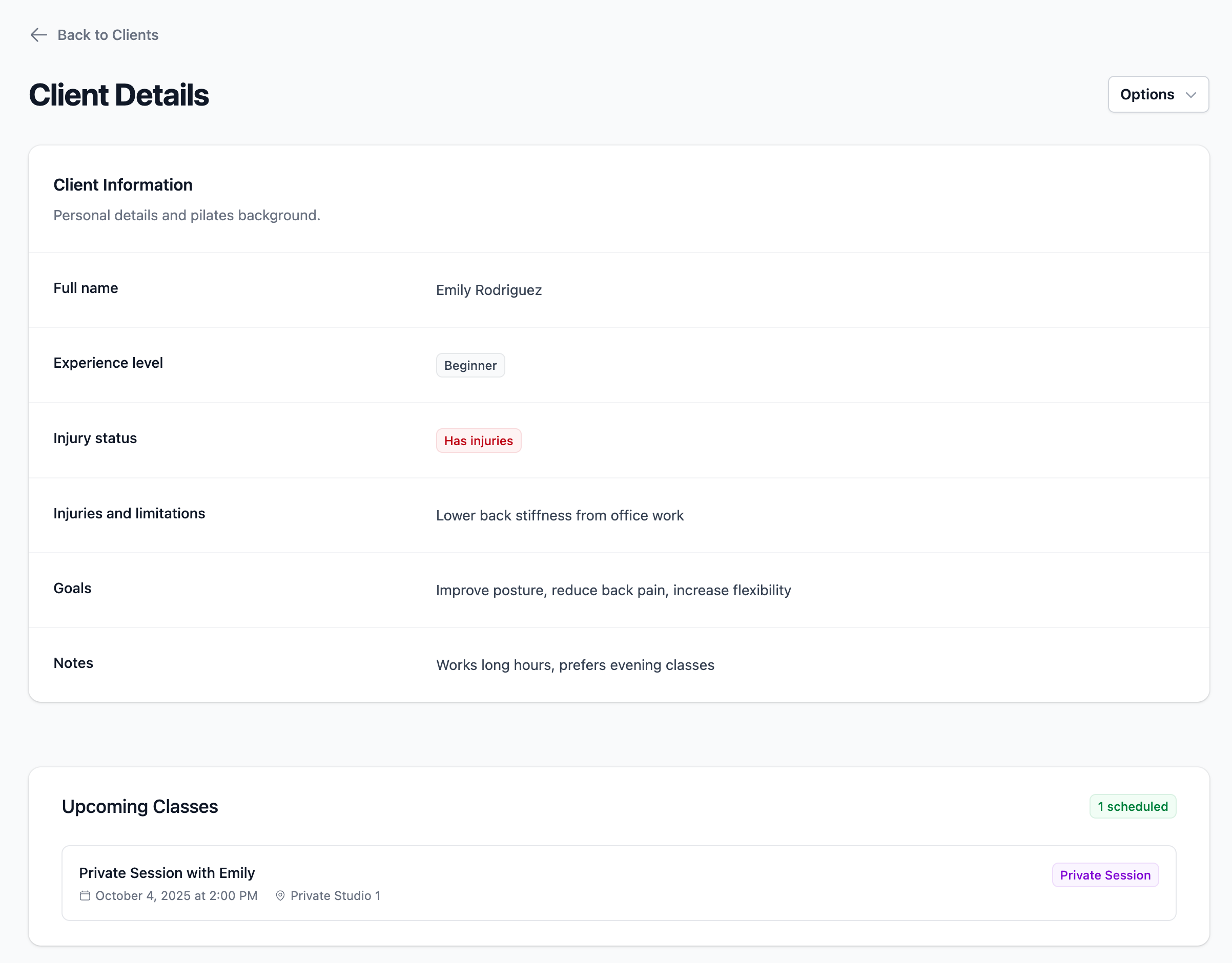Viewport: 1232px width, 963px height.
Task: Click the Notes field value text
Action: 574,665
